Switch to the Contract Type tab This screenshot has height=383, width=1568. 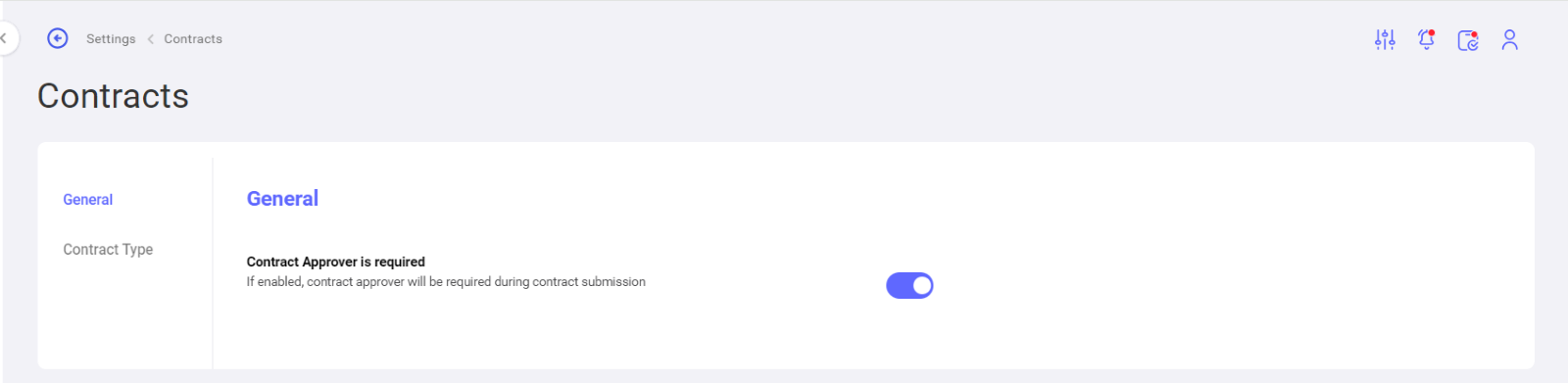(108, 249)
